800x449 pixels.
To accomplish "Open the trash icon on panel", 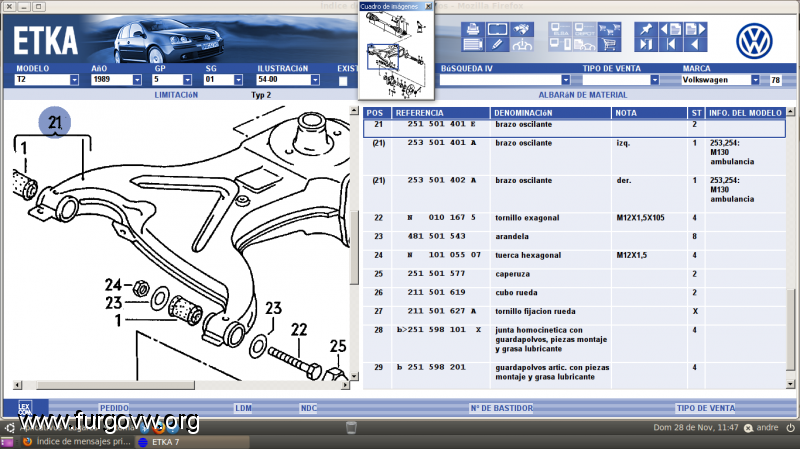I will point(351,428).
